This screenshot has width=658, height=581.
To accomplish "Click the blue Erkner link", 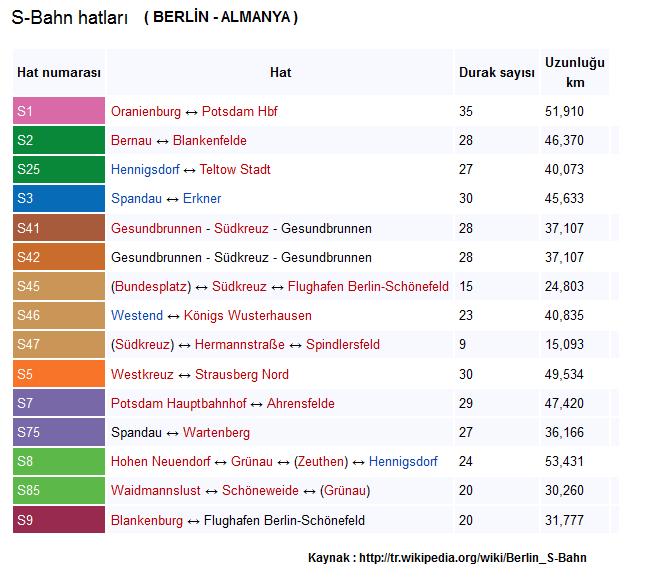I will click(202, 198).
